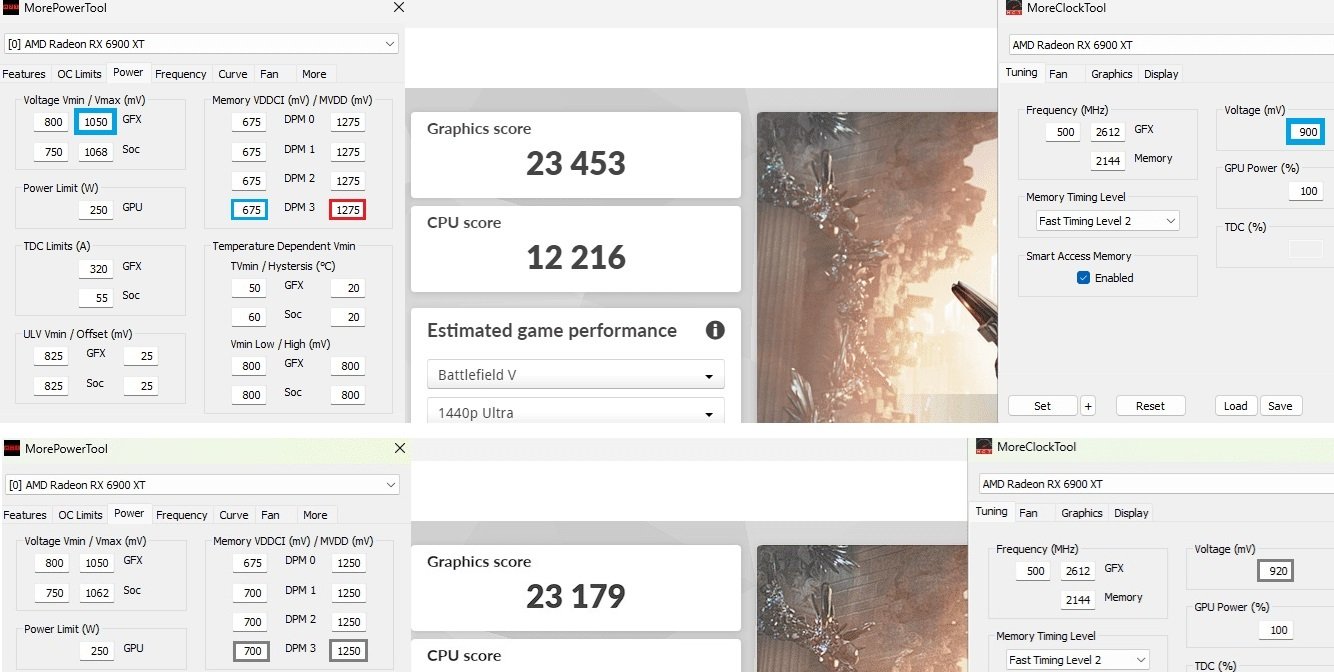This screenshot has height=672, width=1334.
Task: Click the Soc Vmax field showing 1062
Action: pyautogui.click(x=97, y=593)
